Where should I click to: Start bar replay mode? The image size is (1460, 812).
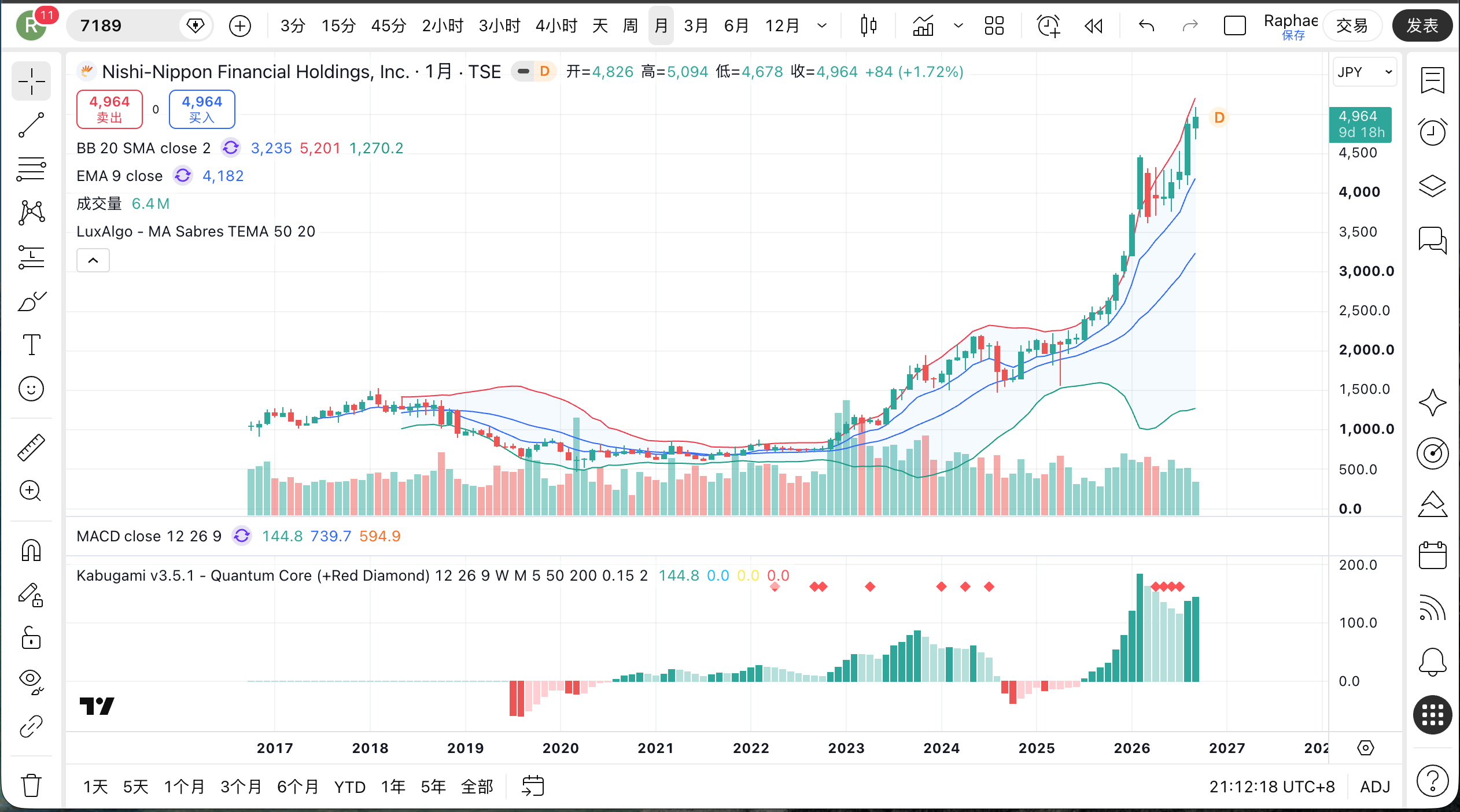click(x=1093, y=25)
